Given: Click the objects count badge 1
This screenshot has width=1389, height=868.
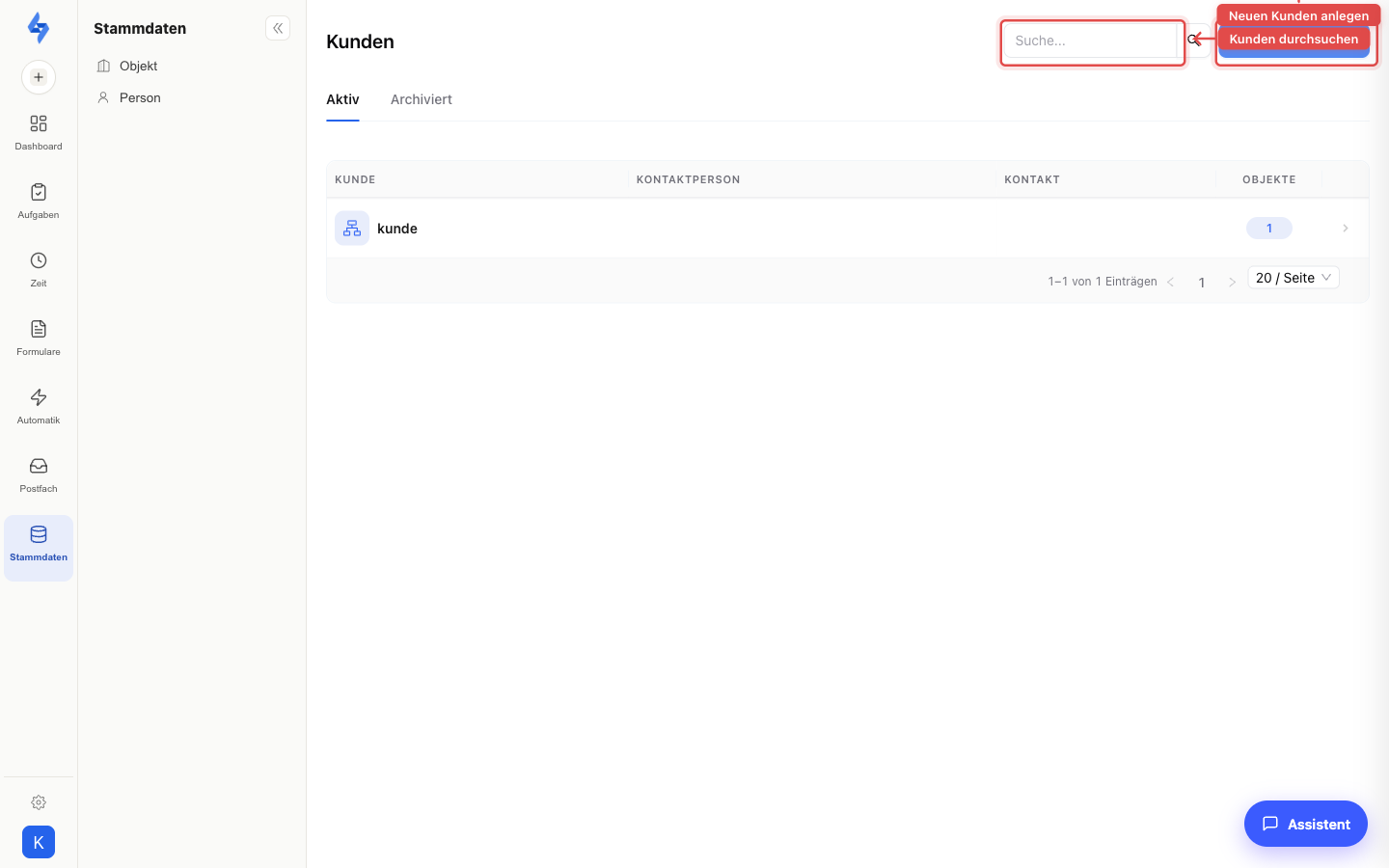Looking at the screenshot, I should coord(1269,229).
